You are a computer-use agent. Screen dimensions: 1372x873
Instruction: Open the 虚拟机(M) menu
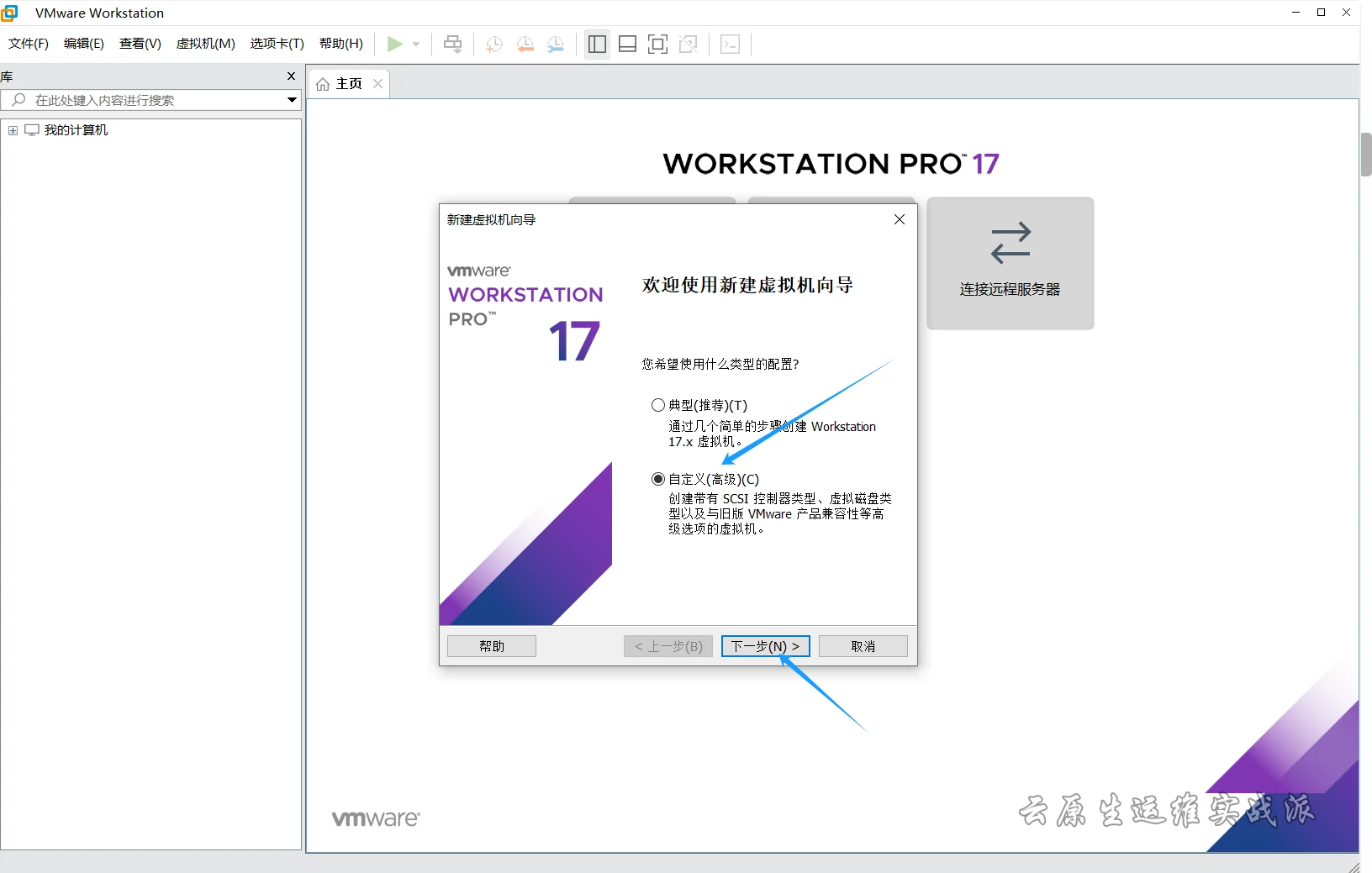click(206, 44)
